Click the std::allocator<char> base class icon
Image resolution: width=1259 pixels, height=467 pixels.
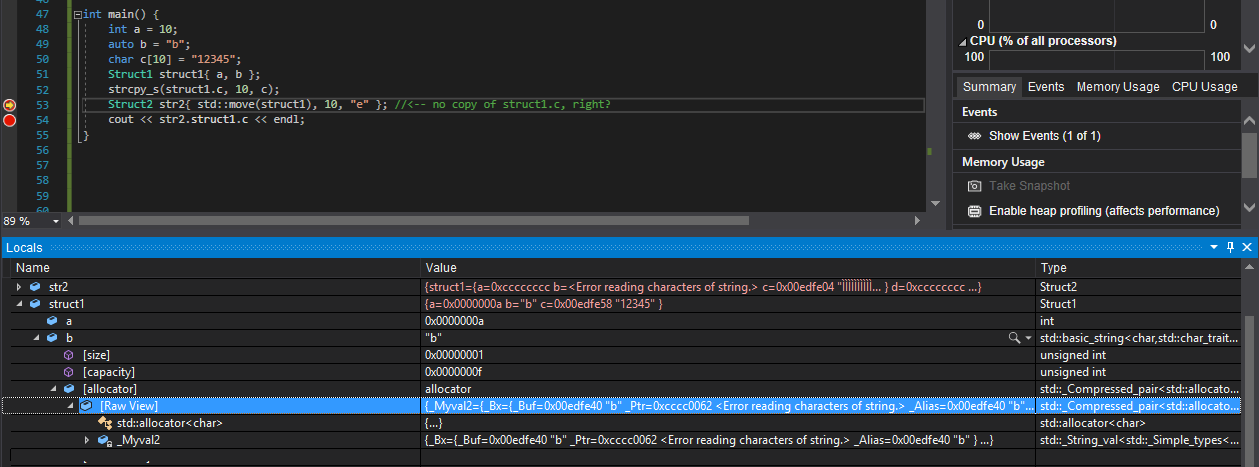[104, 423]
